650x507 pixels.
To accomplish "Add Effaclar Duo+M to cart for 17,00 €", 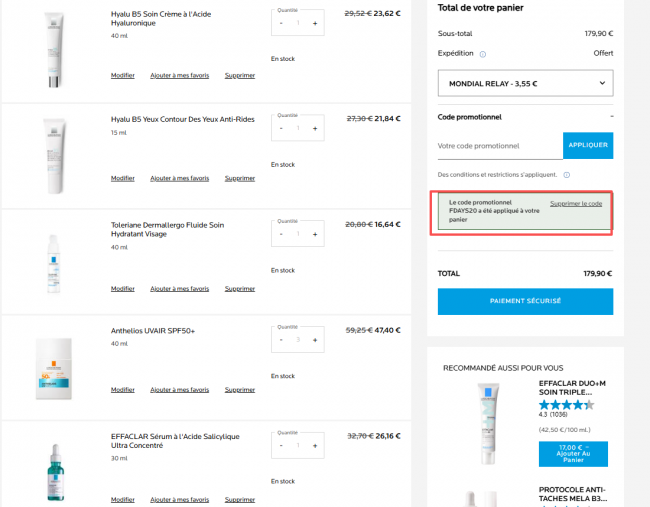I will pos(573,454).
